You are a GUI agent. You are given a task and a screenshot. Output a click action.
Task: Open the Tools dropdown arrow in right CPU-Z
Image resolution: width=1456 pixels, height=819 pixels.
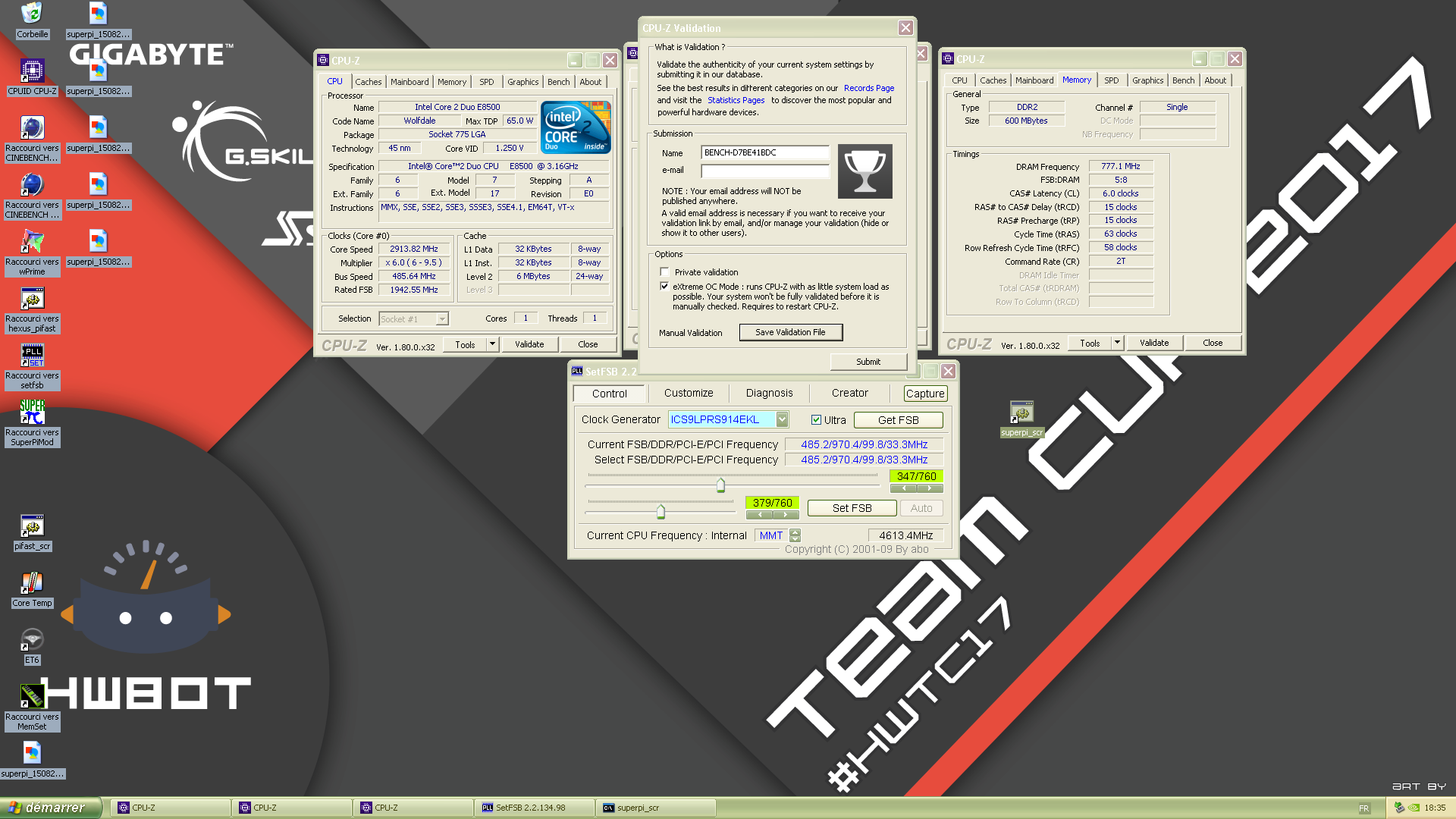[1117, 343]
